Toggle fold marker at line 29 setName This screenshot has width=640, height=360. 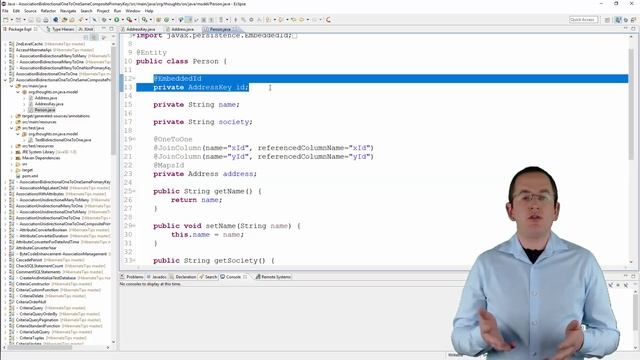tap(134, 226)
